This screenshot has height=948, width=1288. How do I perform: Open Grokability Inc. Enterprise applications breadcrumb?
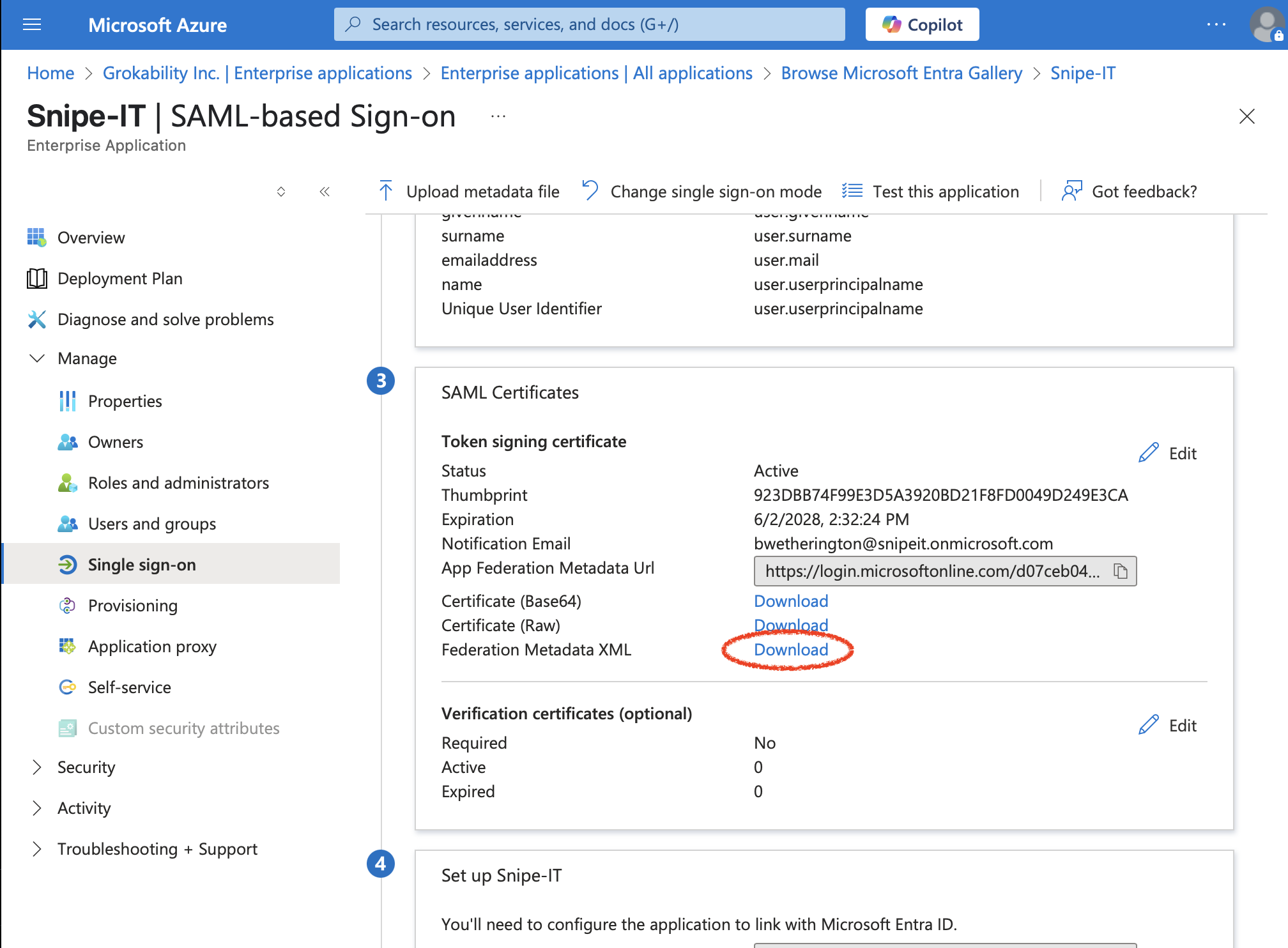(257, 73)
